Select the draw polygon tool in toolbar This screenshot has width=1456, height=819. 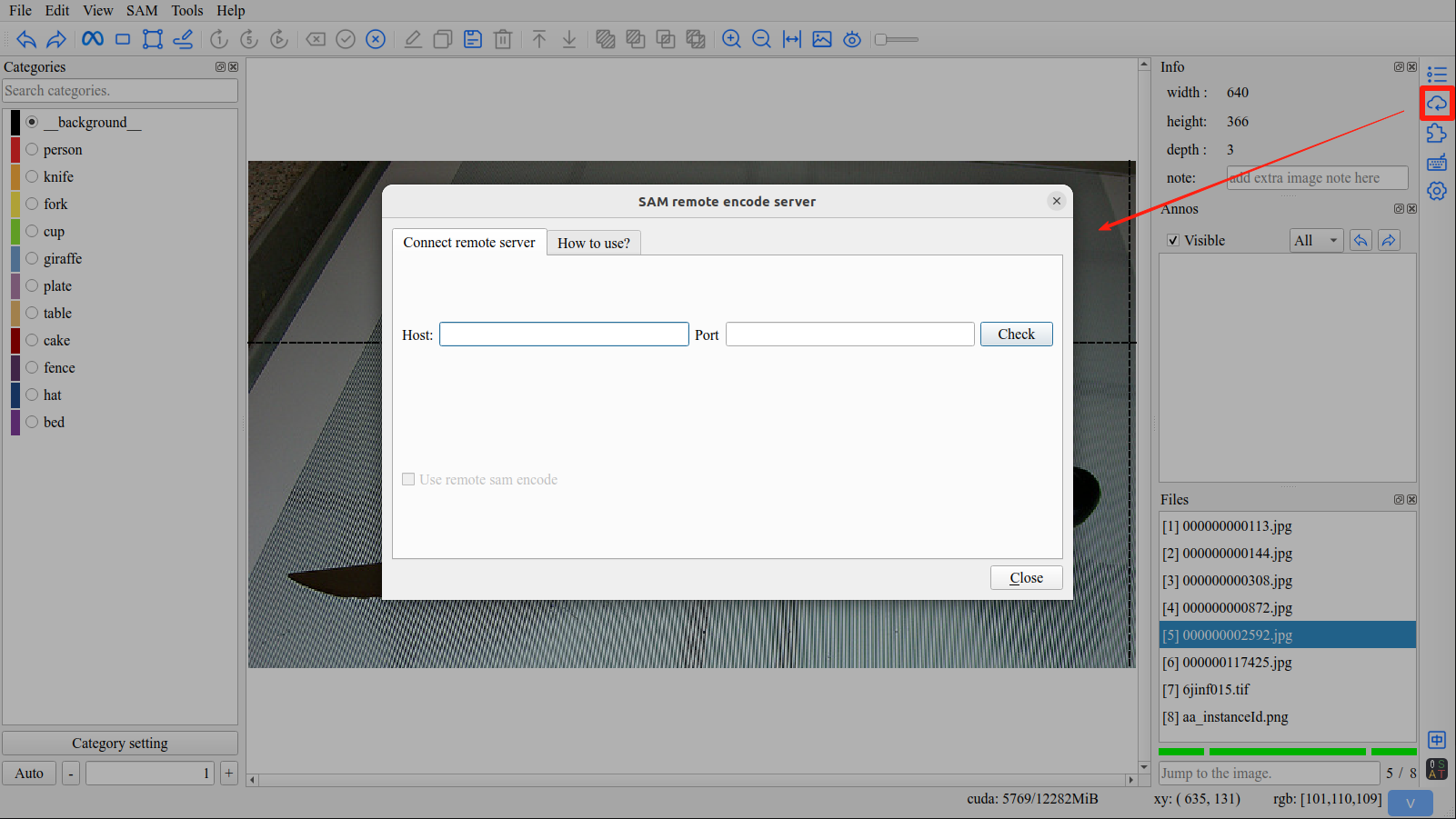point(153,39)
